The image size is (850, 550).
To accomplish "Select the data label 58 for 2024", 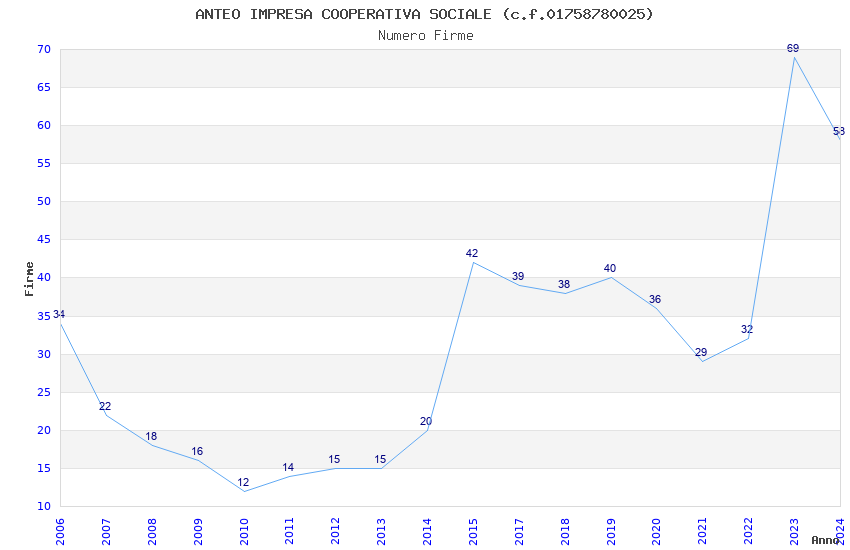I will (x=839, y=131).
